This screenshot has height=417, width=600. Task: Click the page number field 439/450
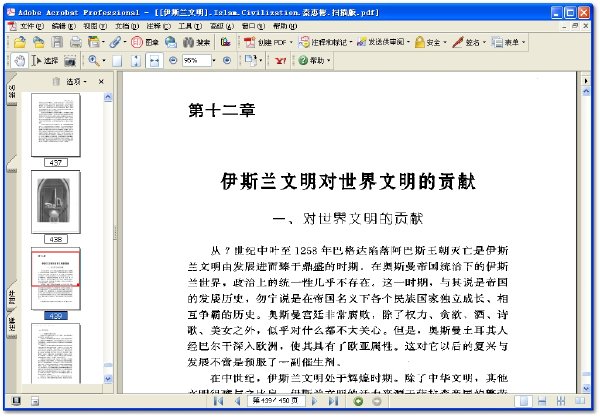(x=276, y=401)
